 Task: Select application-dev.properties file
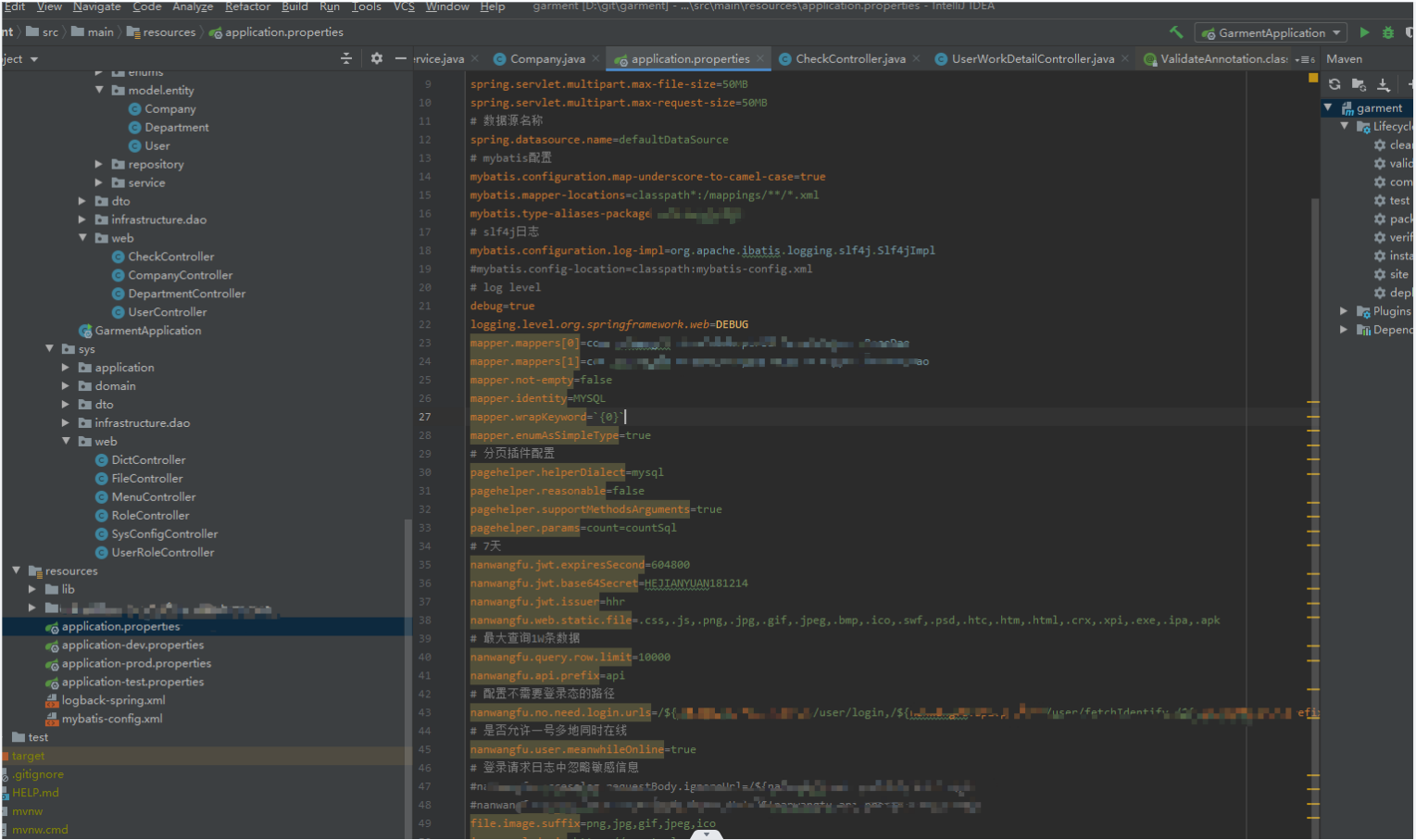point(124,646)
